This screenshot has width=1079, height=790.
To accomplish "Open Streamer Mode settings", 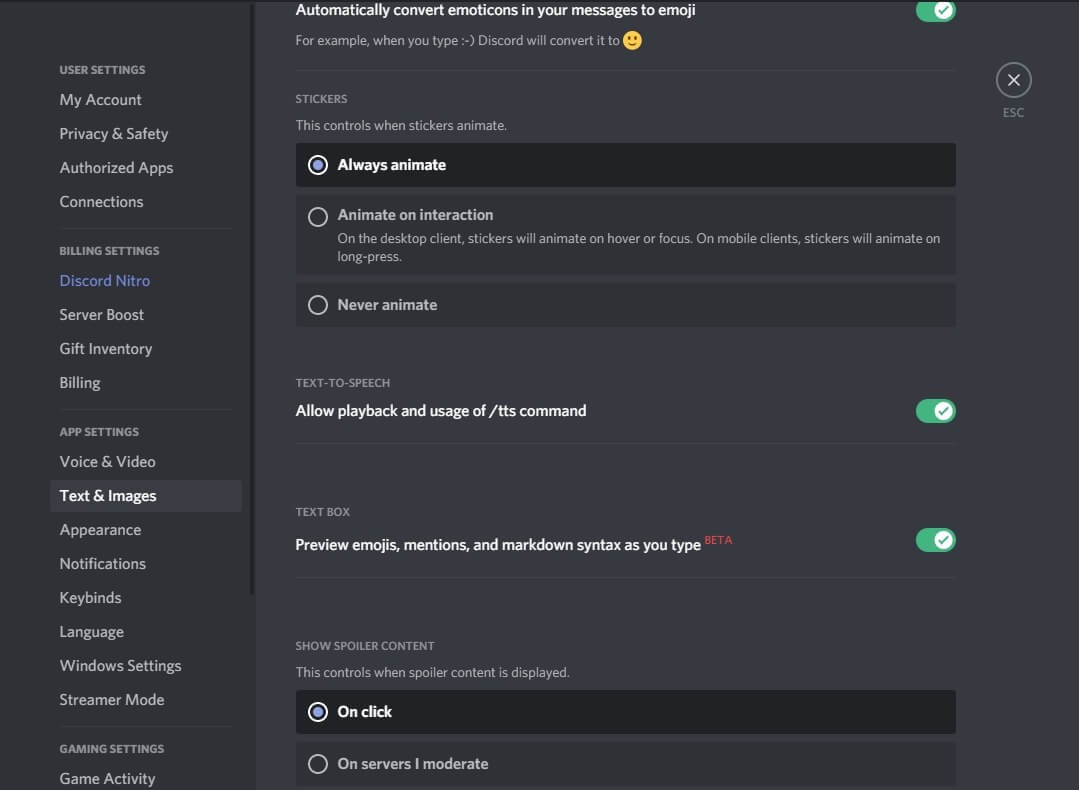I will (x=112, y=700).
